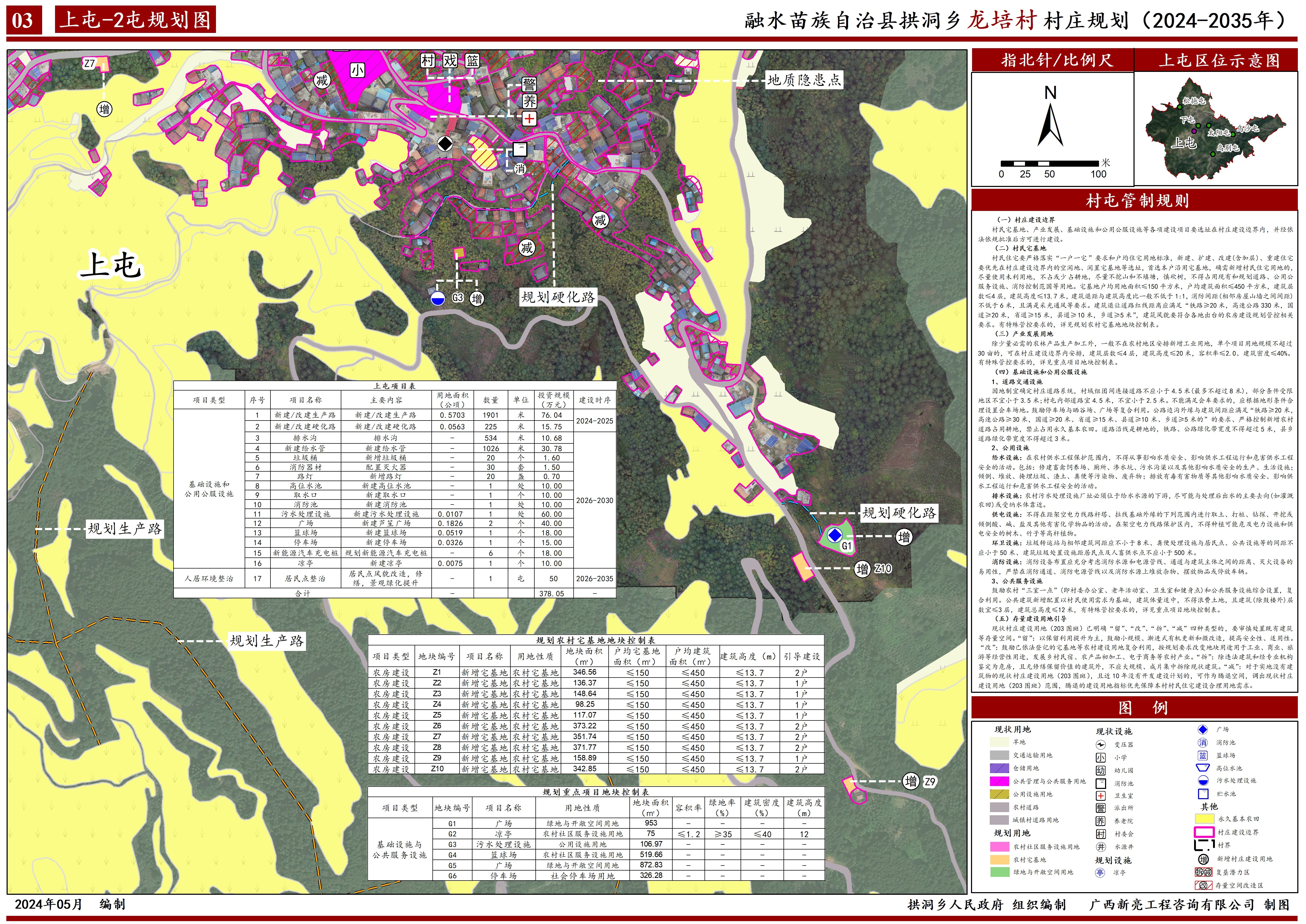
Task: Click the sewage treatment icon beside G3 label
Action: tap(438, 298)
